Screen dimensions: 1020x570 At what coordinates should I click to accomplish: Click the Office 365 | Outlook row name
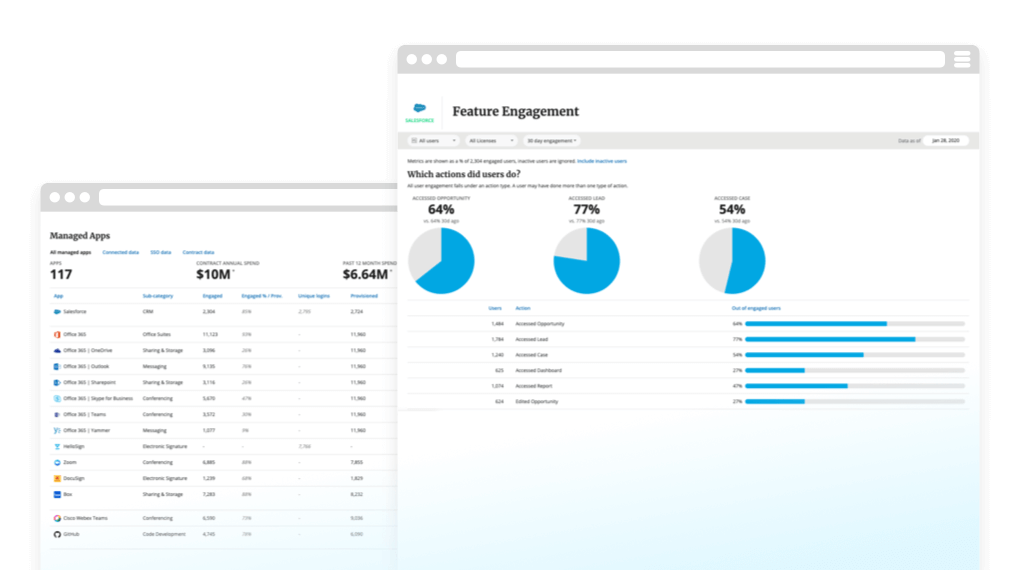click(x=87, y=366)
